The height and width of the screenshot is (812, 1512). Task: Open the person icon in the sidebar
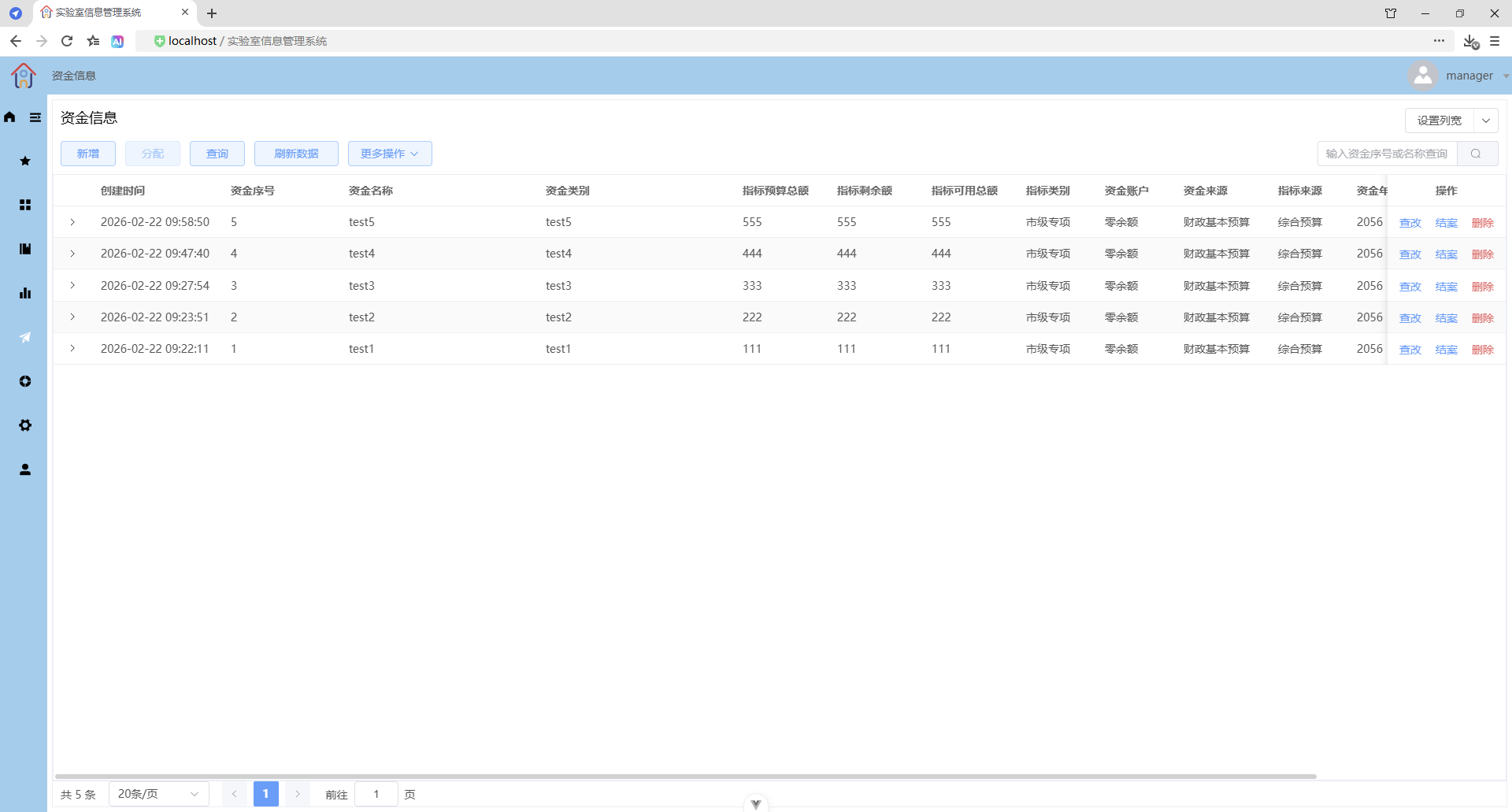click(25, 469)
